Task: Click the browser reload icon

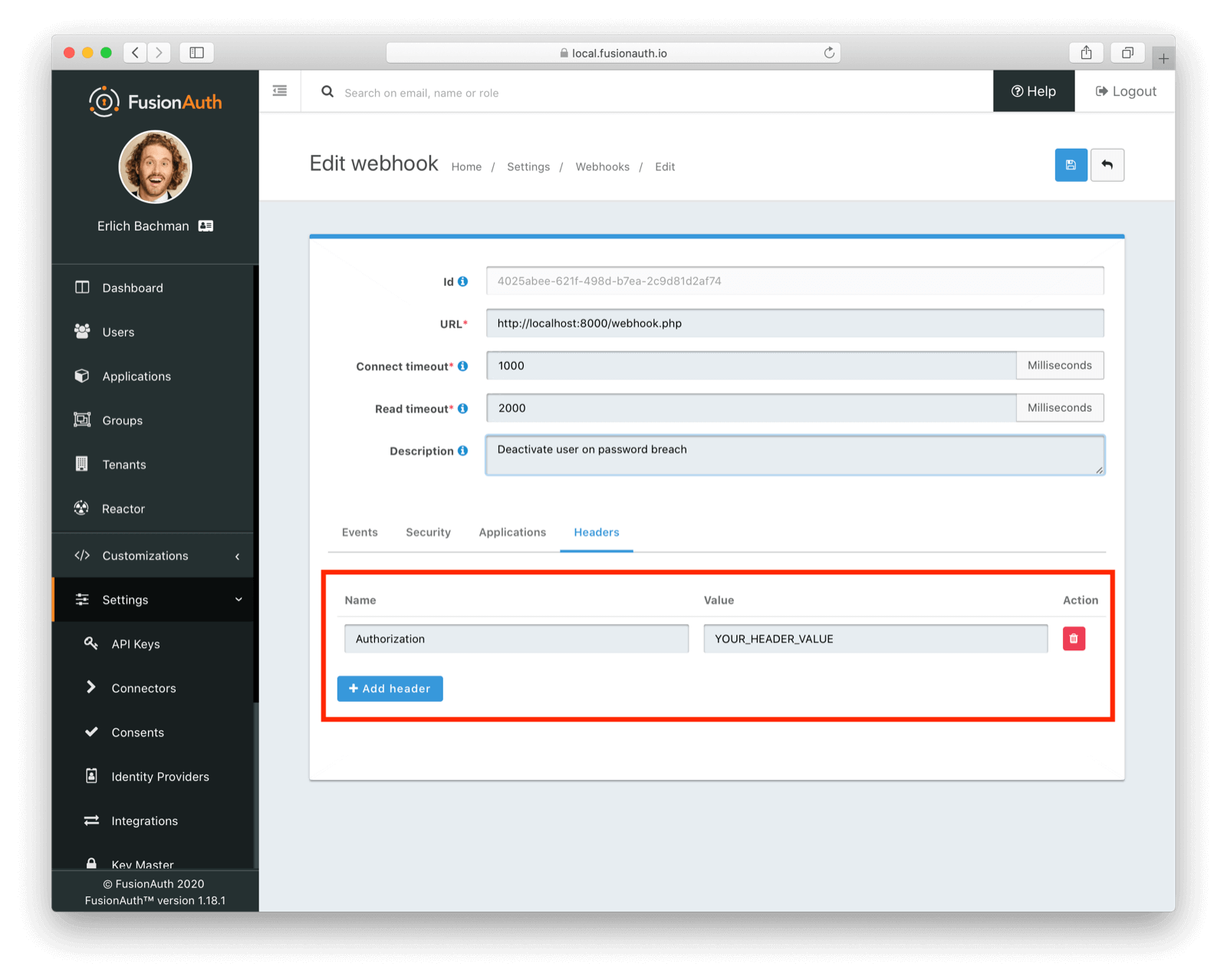Action: pos(829,52)
